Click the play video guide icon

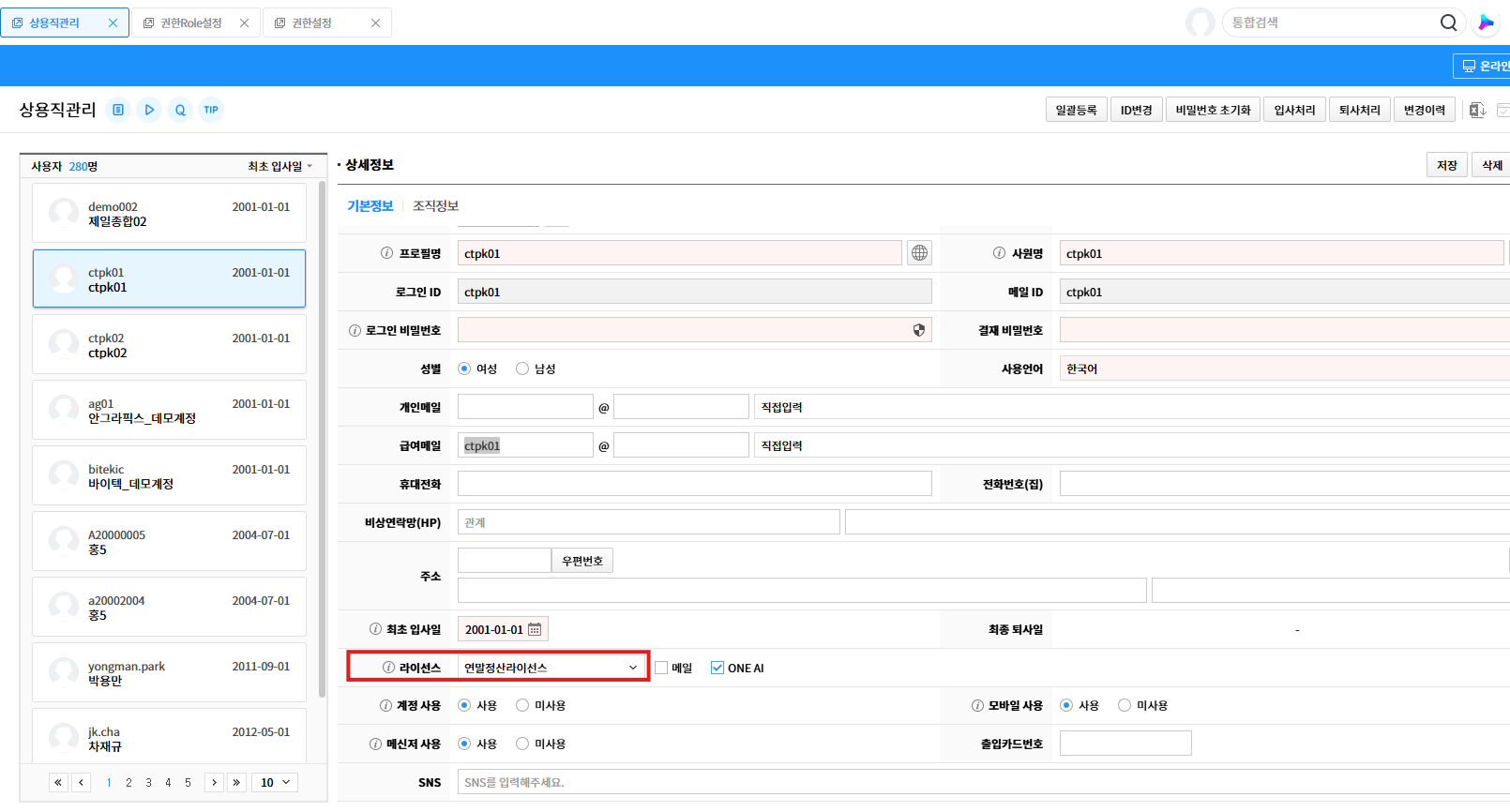149,110
